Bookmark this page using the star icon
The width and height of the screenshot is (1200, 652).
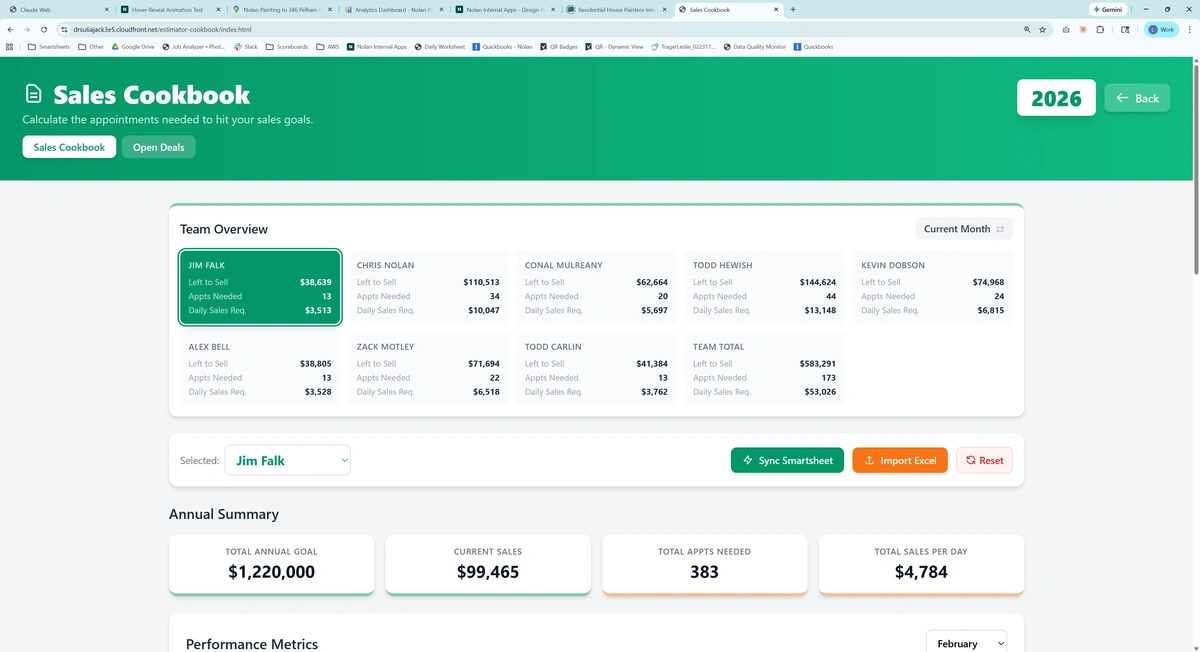tap(1042, 30)
